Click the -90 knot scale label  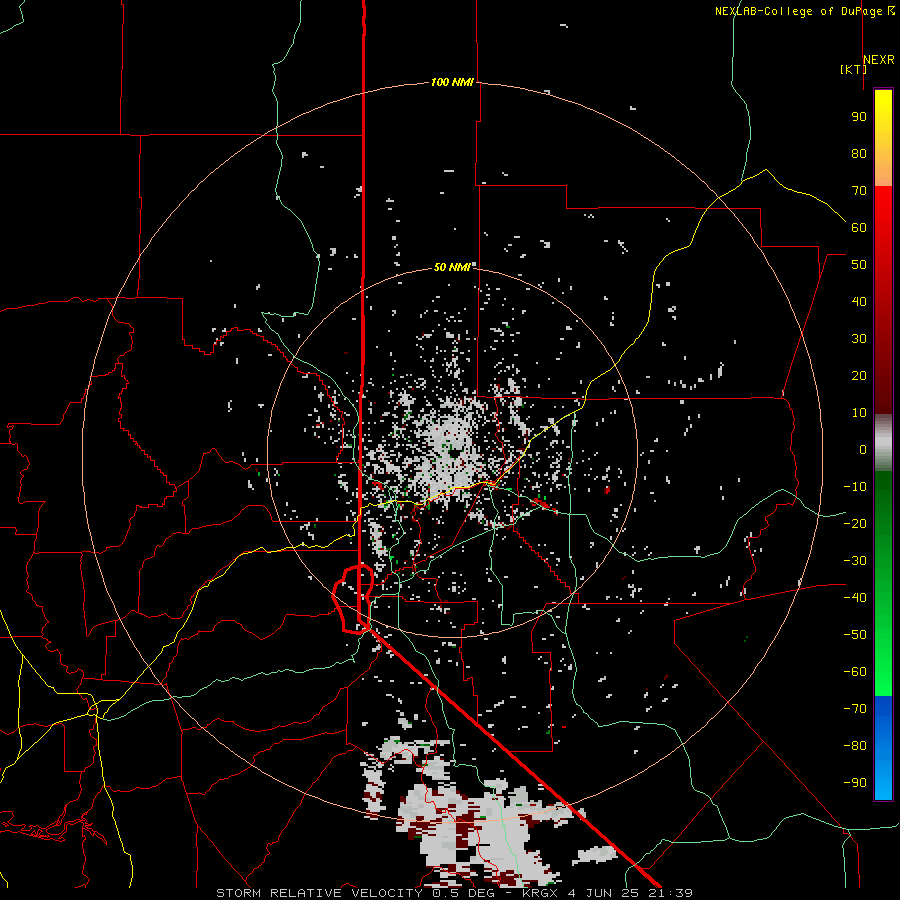coord(855,783)
